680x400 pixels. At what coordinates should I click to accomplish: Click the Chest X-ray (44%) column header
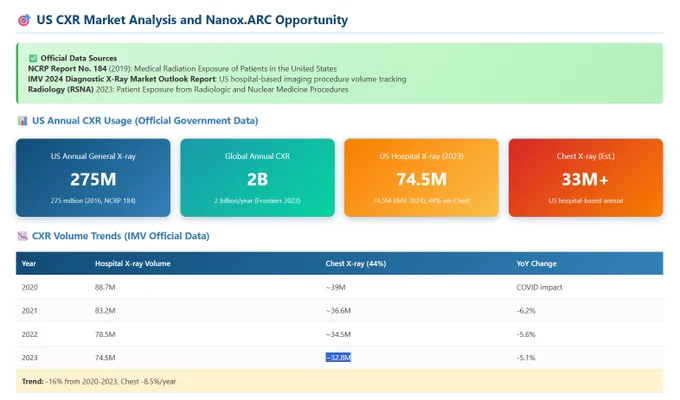[x=356, y=263]
